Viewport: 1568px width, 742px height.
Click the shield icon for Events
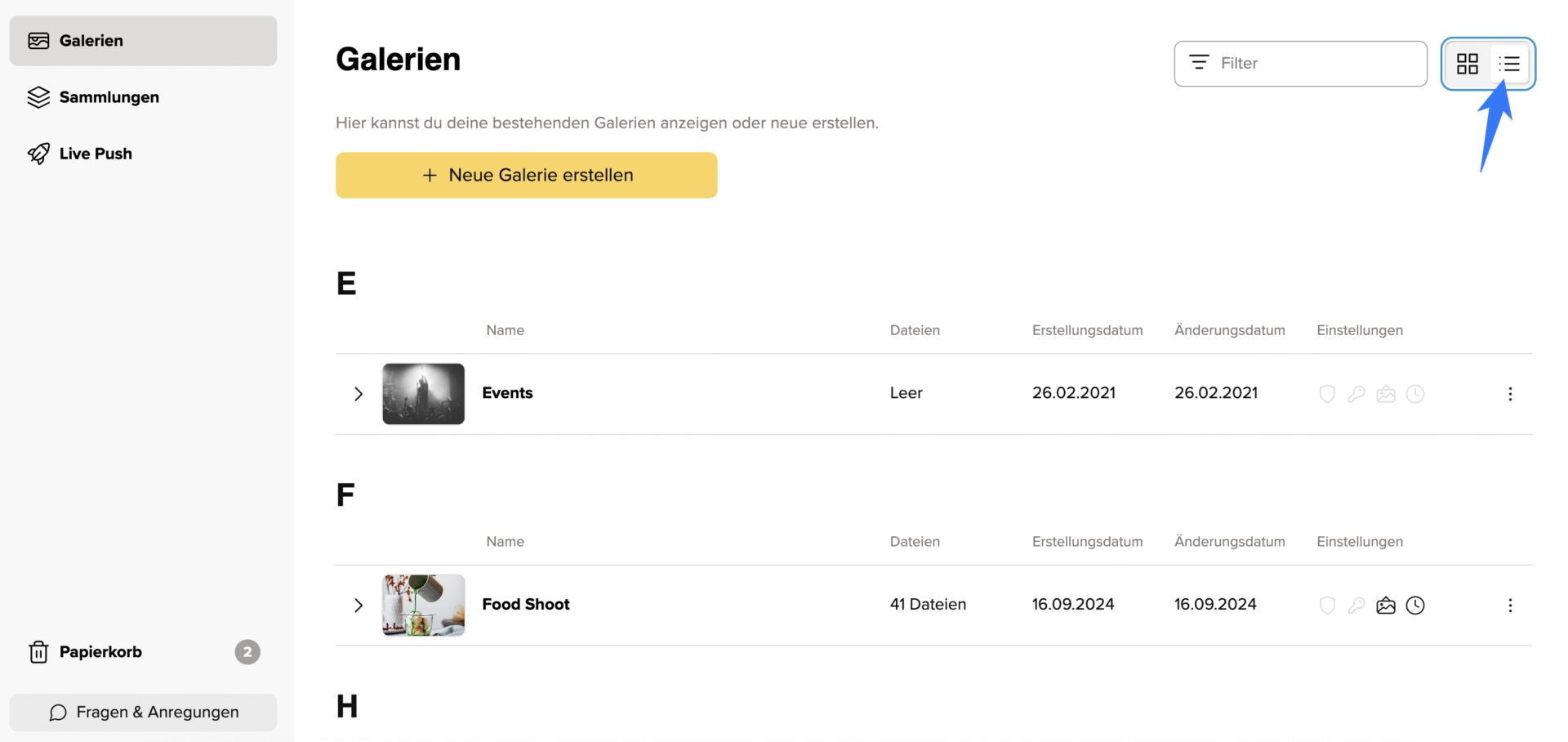pyautogui.click(x=1327, y=394)
